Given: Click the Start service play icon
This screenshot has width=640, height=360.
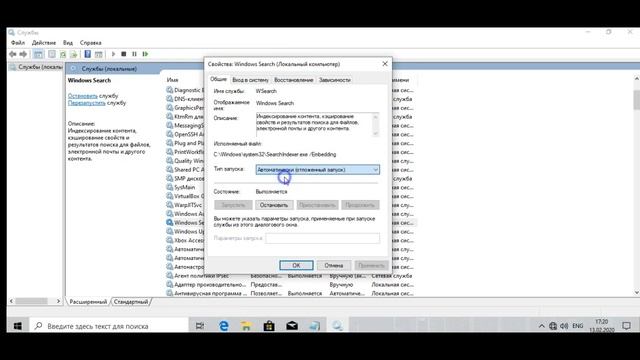Looking at the screenshot, I should 113,54.
